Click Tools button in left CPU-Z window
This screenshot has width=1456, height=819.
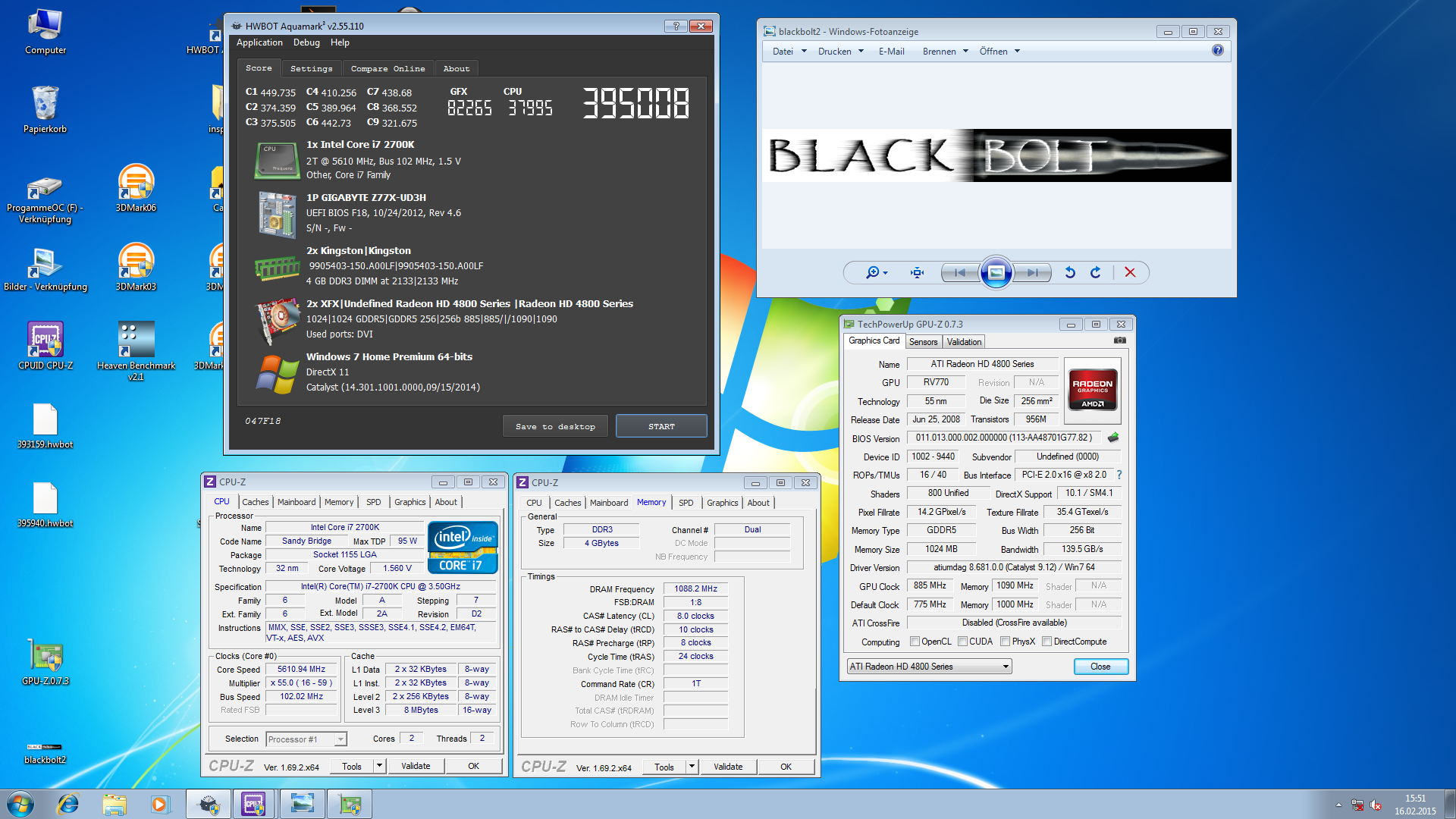point(351,766)
